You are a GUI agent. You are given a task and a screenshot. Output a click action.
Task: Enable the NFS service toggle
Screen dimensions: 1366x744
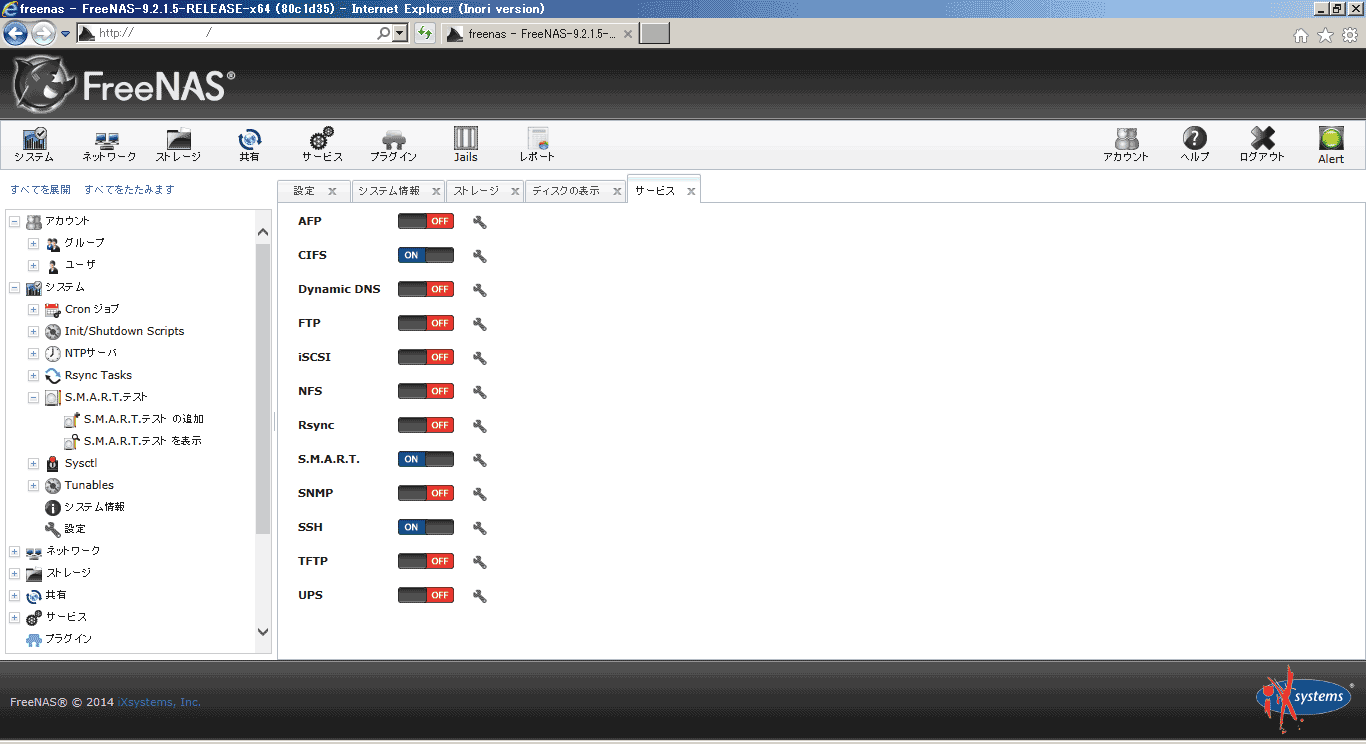click(426, 391)
